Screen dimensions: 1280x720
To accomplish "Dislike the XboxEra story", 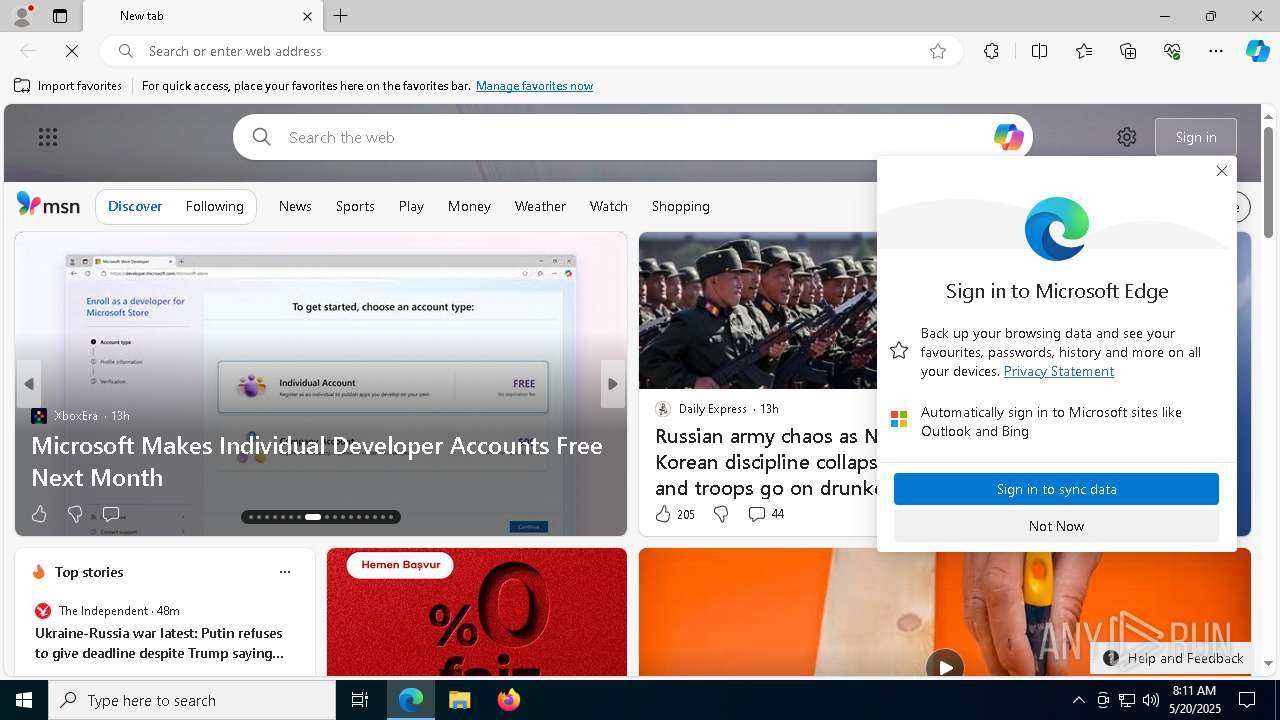I will 75,514.
